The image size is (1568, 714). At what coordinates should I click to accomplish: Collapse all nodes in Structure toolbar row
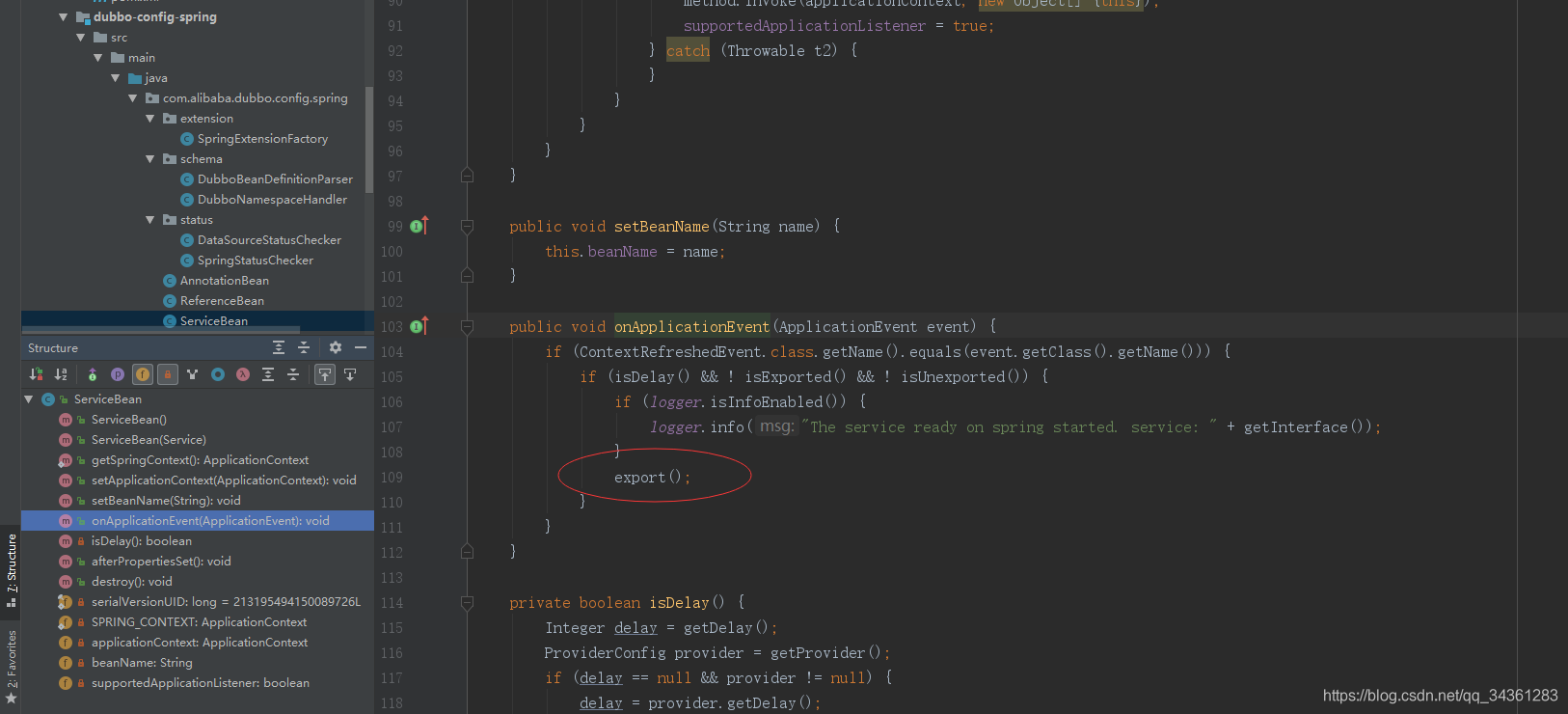point(293,374)
